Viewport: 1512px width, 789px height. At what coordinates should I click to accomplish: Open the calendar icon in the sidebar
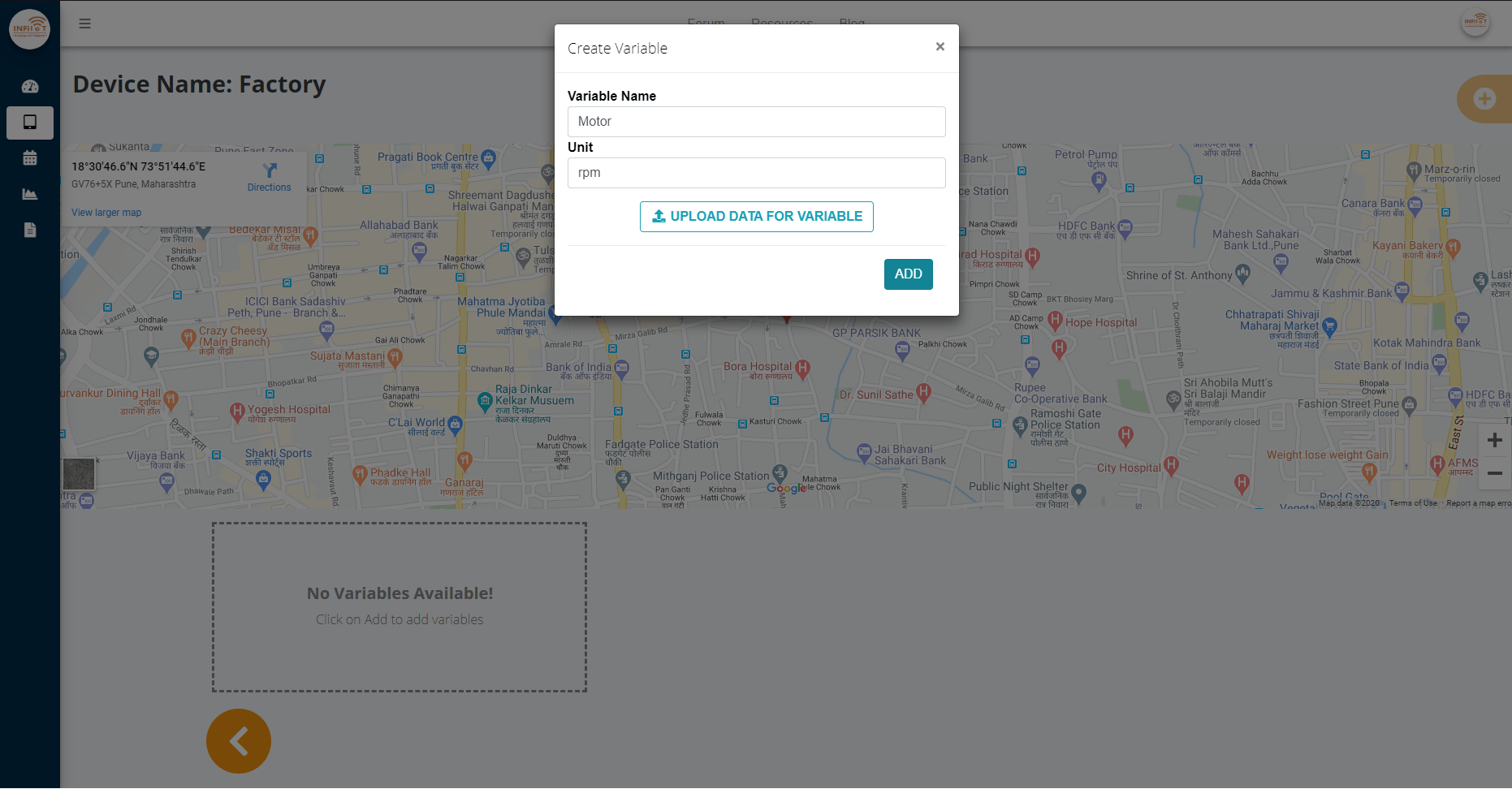pyautogui.click(x=30, y=158)
